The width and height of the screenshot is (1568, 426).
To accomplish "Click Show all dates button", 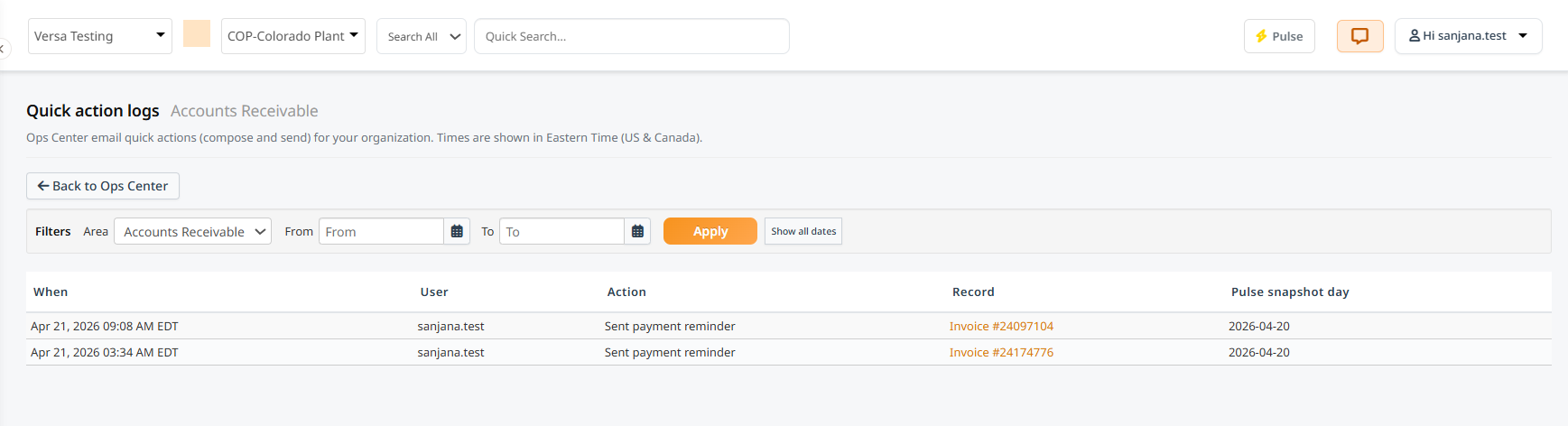I will (x=803, y=231).
